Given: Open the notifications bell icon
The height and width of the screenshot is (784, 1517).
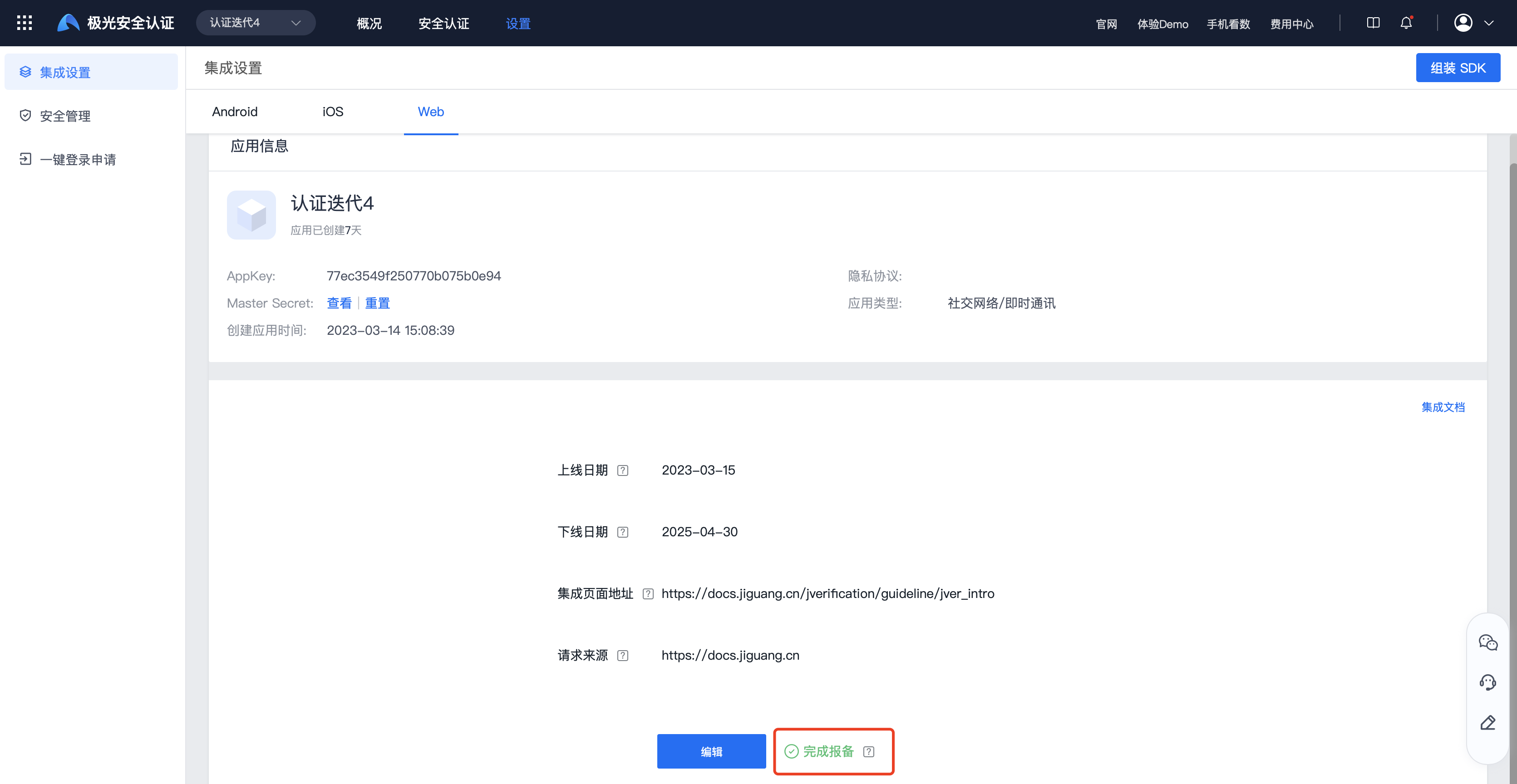Looking at the screenshot, I should coord(1406,23).
